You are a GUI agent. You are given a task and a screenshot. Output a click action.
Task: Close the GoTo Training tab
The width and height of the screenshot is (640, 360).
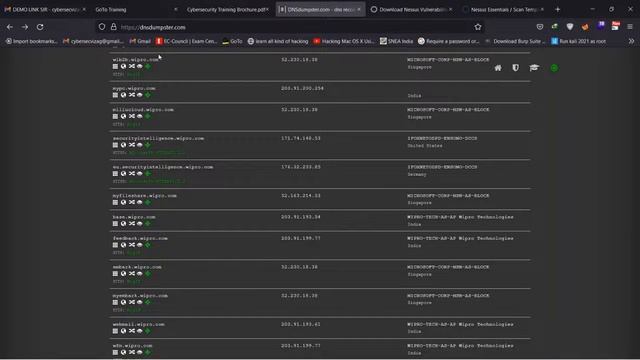176,9
